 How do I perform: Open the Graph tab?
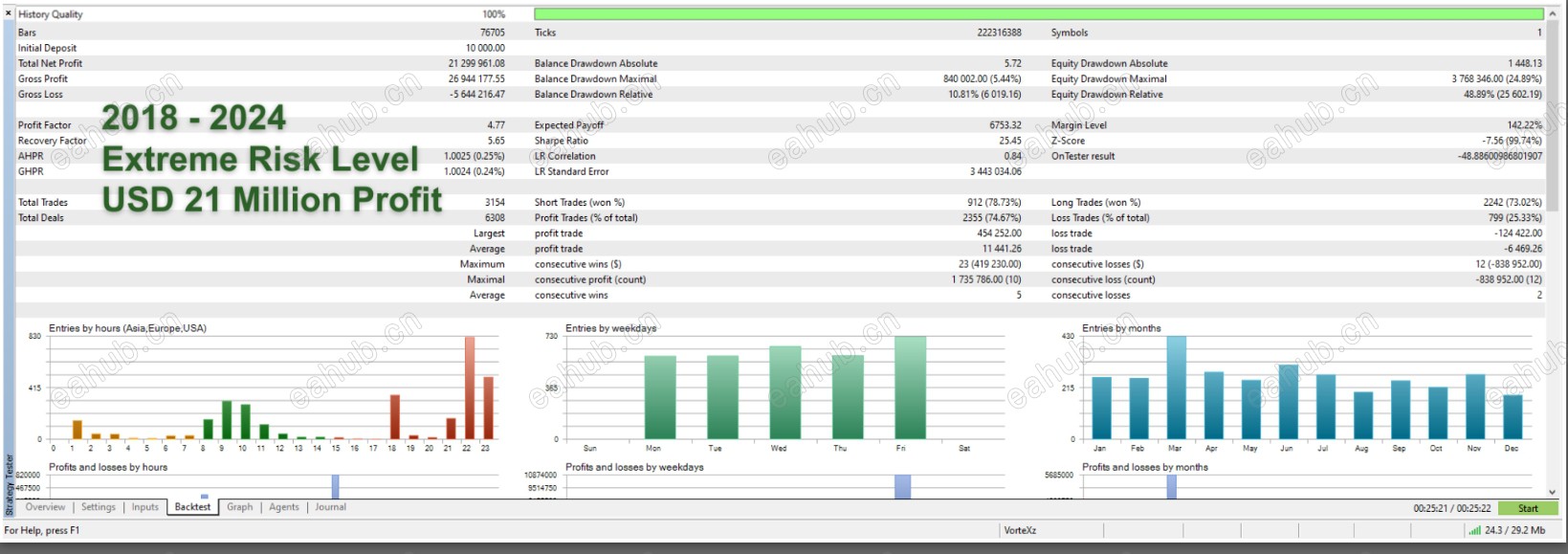click(x=240, y=507)
